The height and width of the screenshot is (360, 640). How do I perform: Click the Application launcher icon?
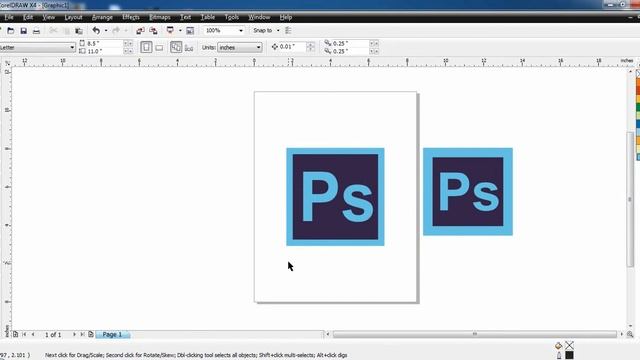pos(170,30)
